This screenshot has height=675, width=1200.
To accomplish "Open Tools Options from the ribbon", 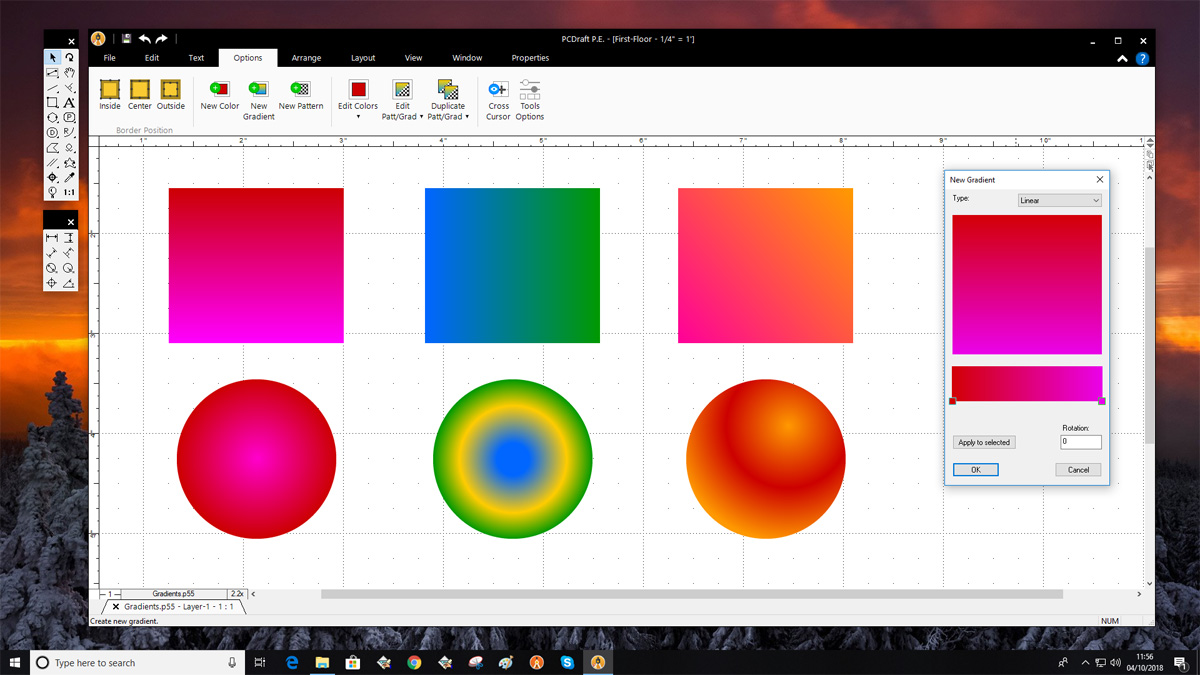I will pos(530,90).
